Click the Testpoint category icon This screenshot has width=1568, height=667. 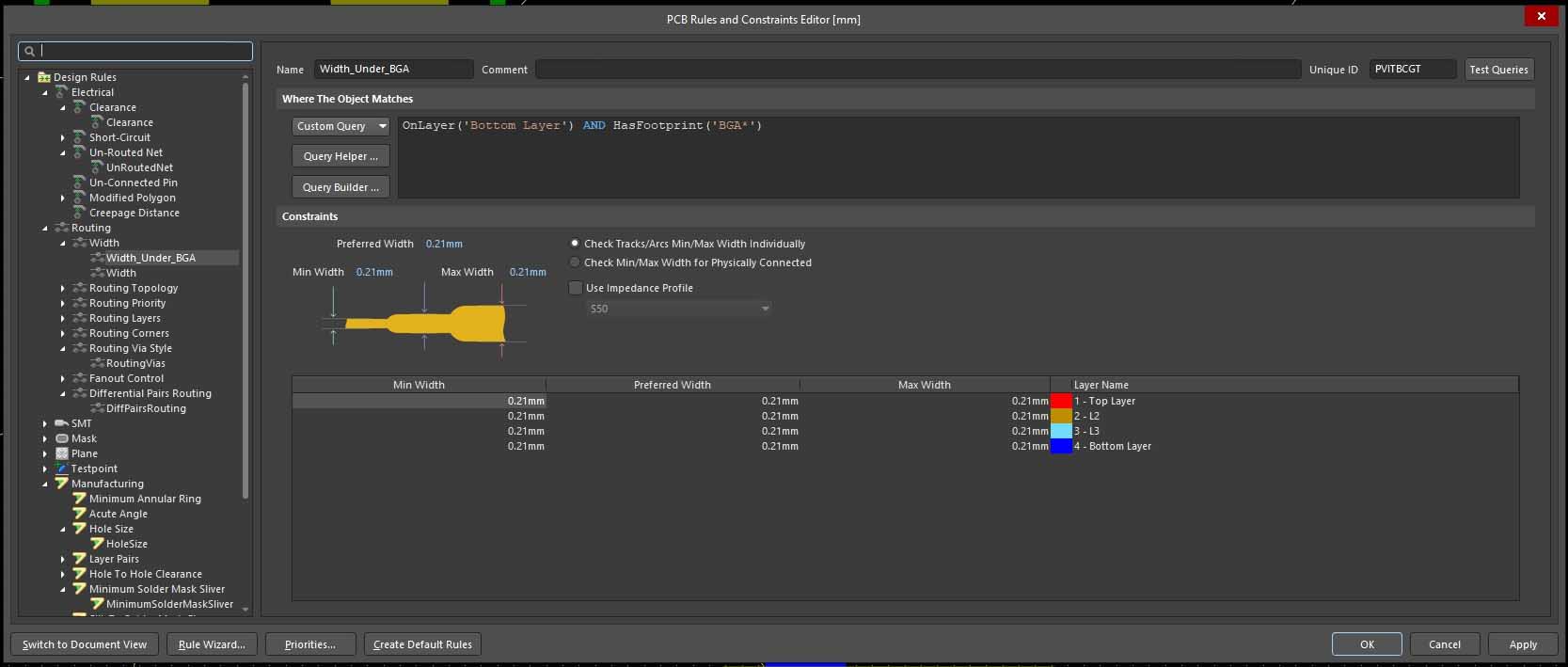(x=62, y=468)
